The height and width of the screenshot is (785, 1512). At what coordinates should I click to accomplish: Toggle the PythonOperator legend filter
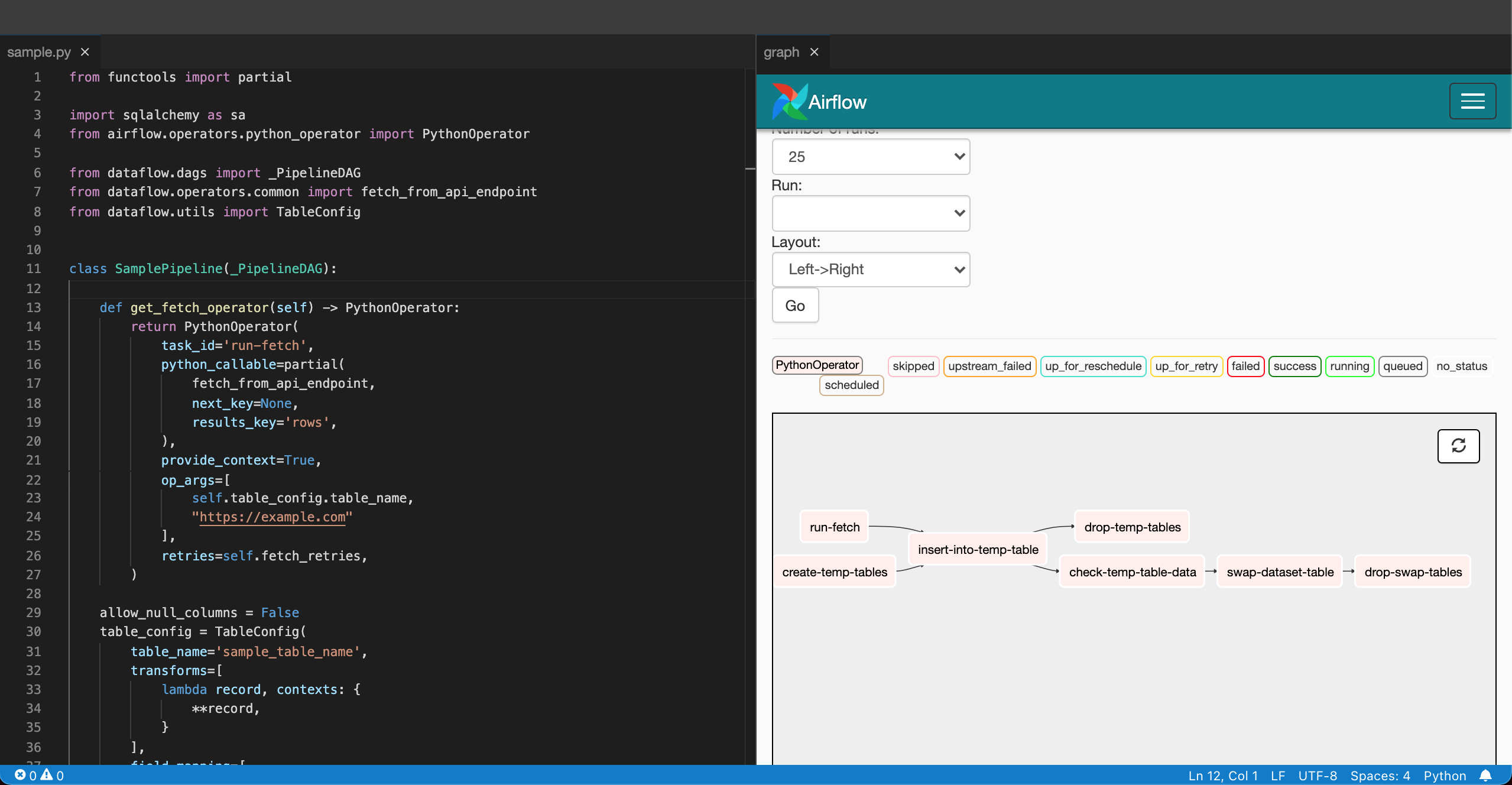817,365
